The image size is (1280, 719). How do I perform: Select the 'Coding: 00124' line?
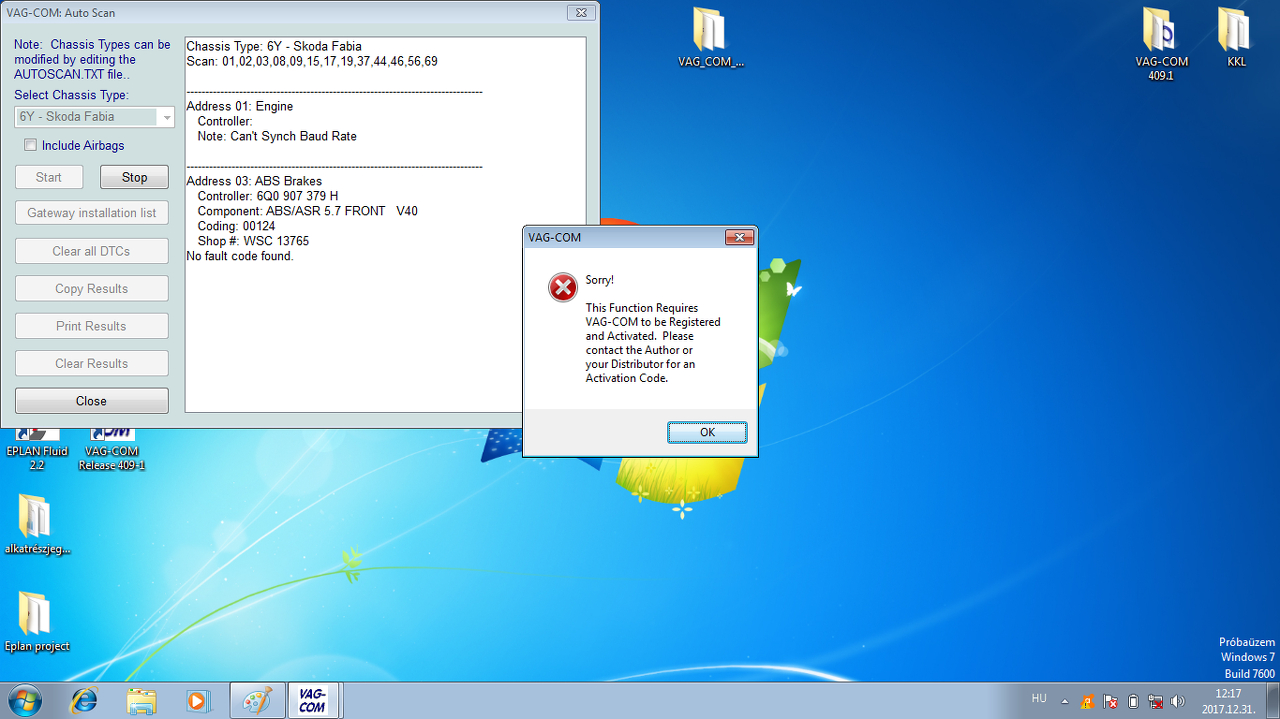[236, 226]
